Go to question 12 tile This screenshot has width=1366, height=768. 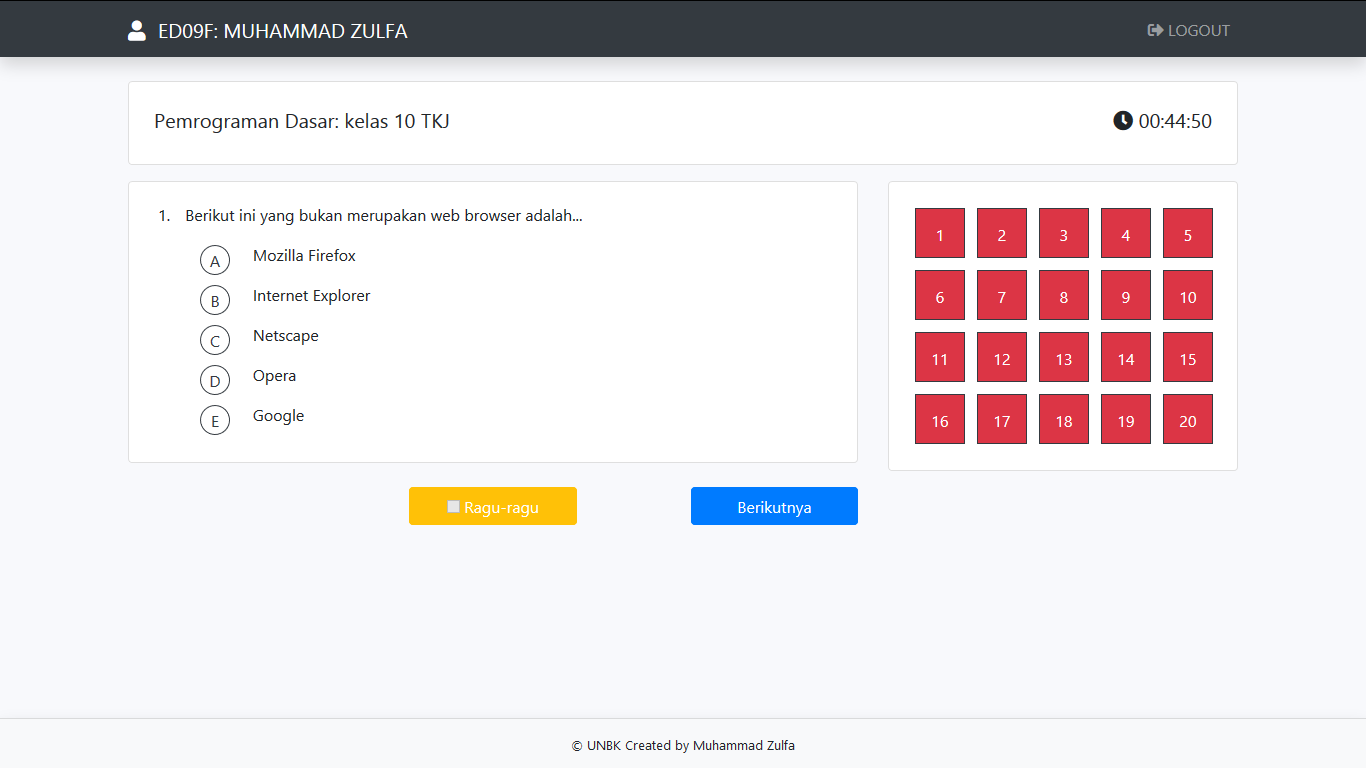click(1002, 357)
